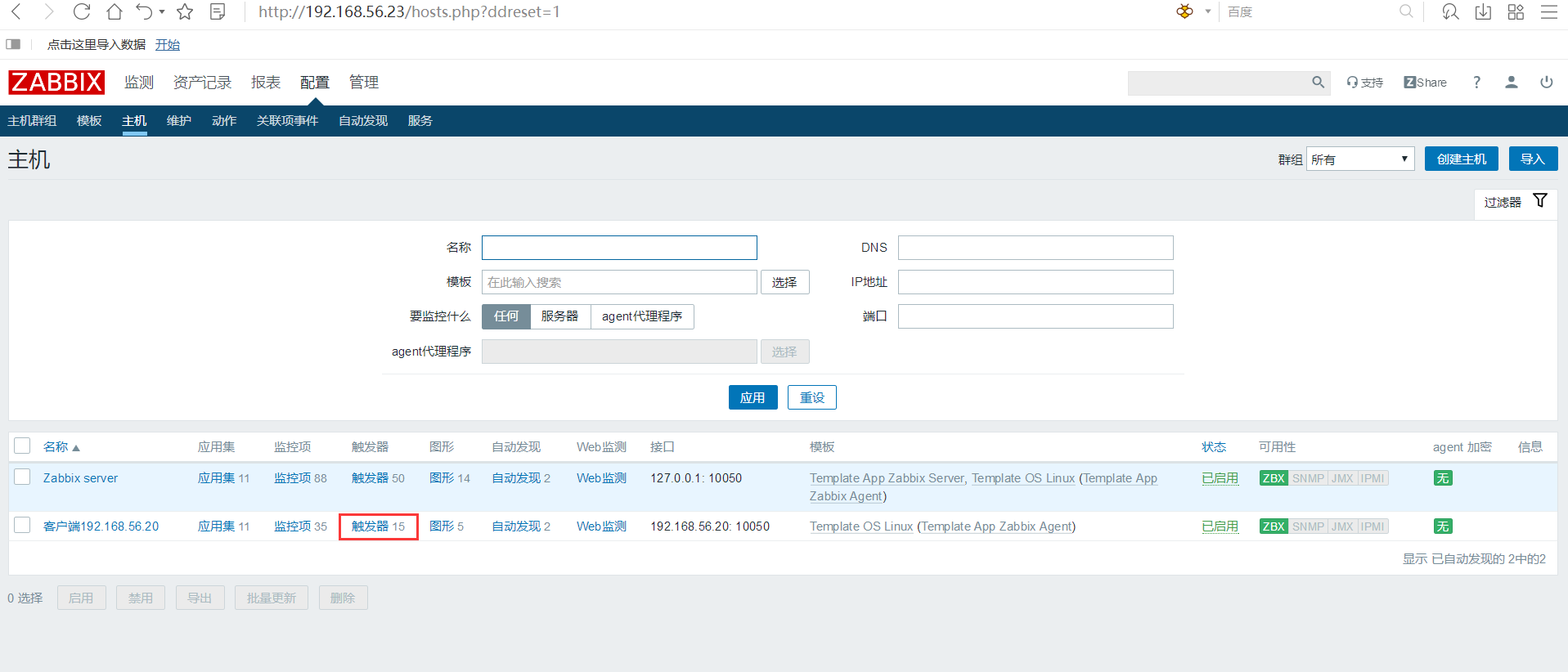Click the bee search engine icon
The height and width of the screenshot is (672, 1568).
(x=1184, y=11)
